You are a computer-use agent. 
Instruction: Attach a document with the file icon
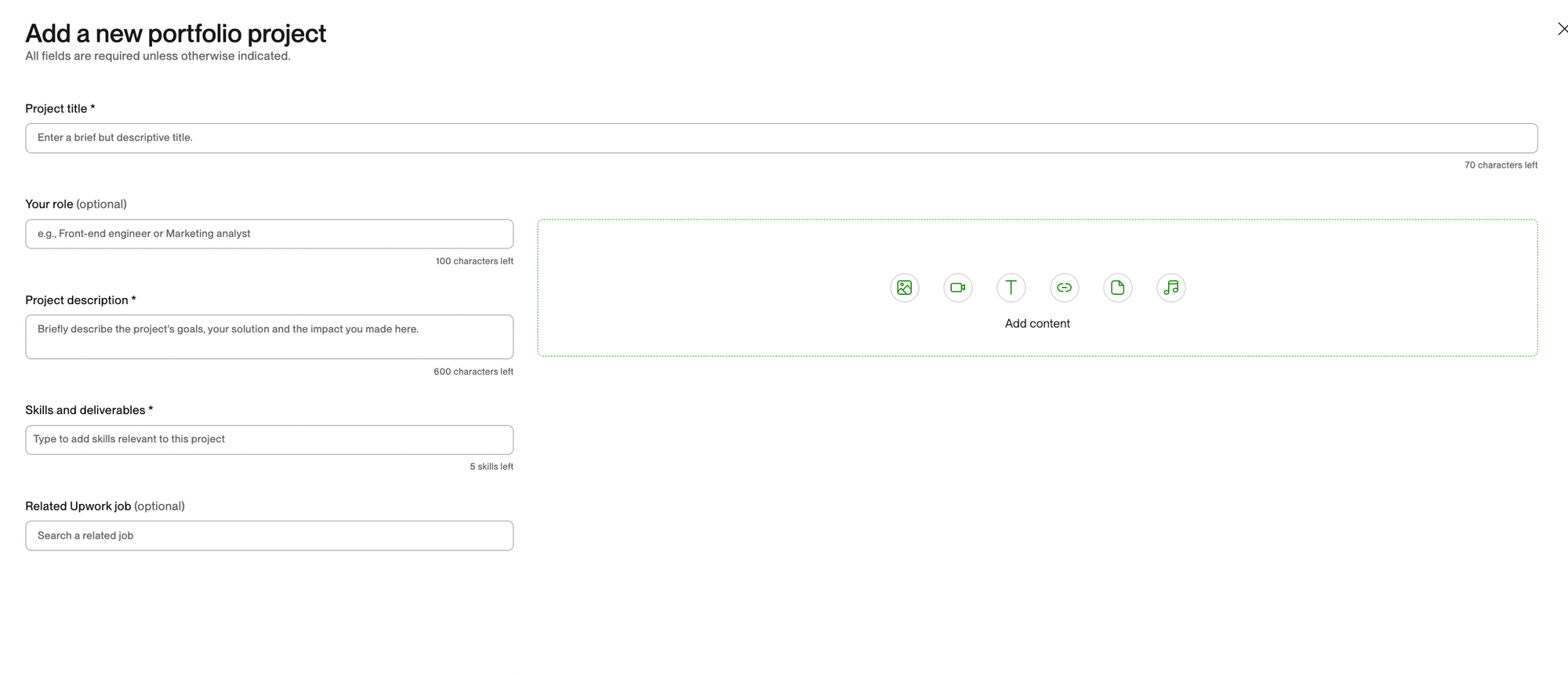tap(1117, 288)
